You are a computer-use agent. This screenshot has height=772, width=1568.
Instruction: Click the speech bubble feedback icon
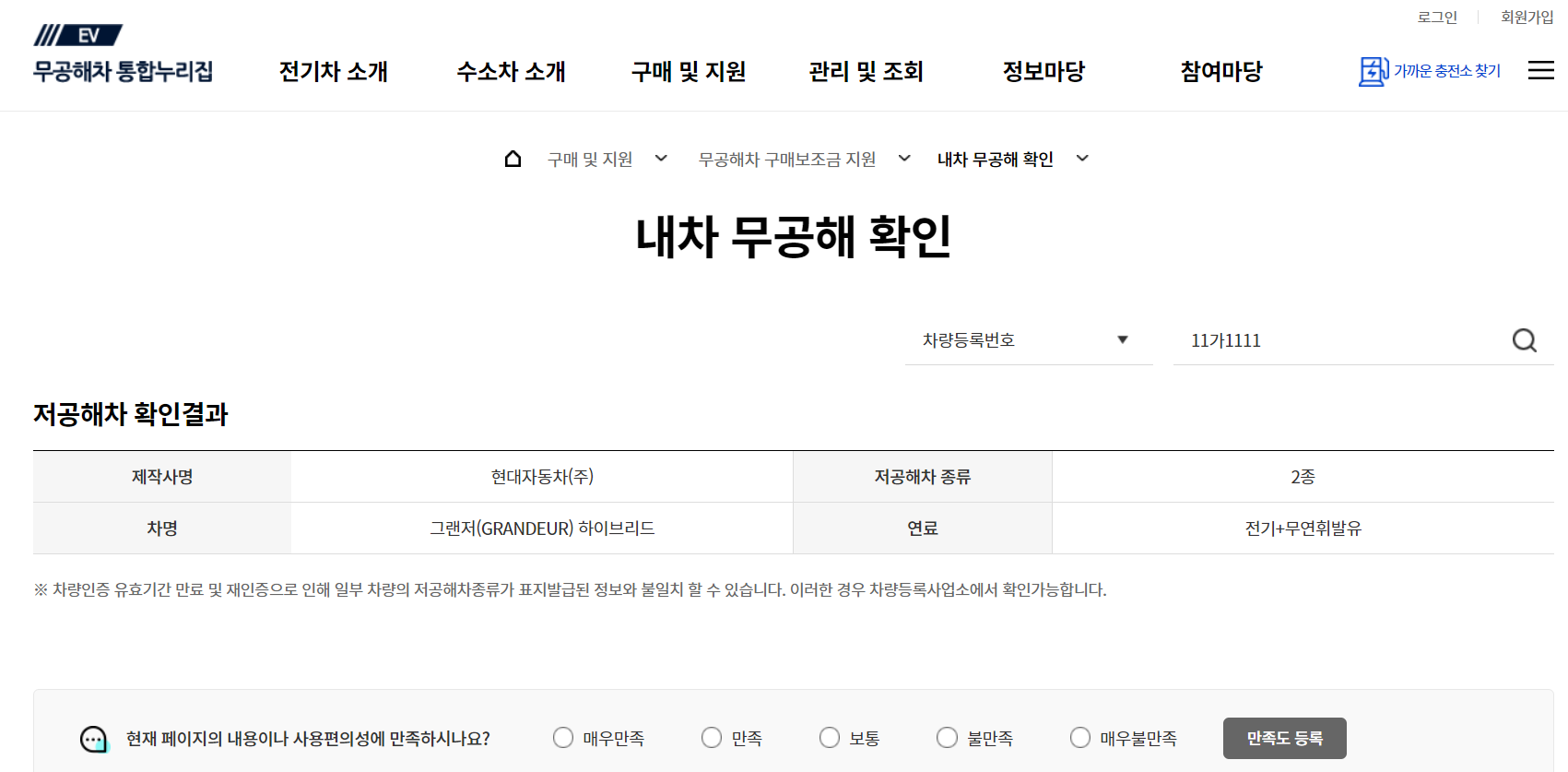pos(94,739)
